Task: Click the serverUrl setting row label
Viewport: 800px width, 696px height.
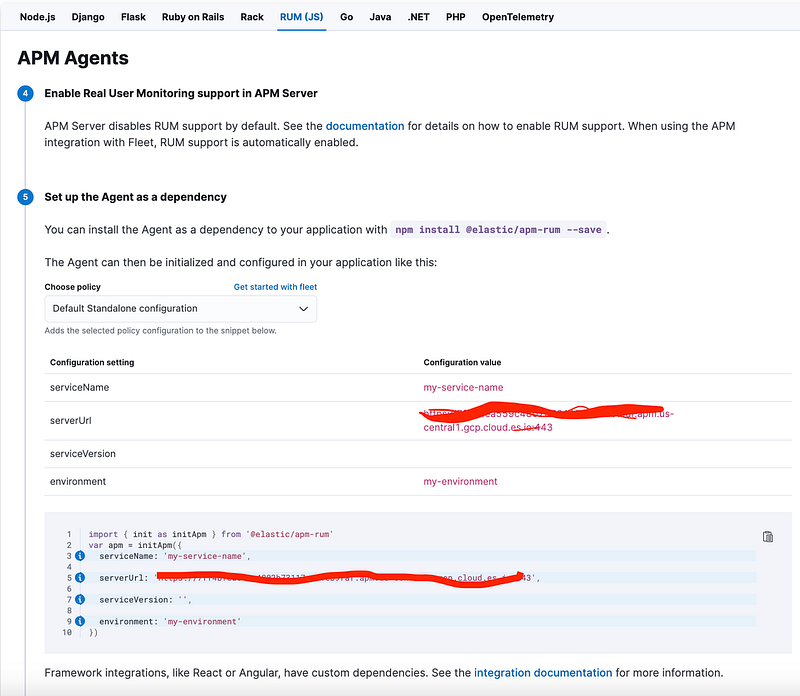Action: pyautogui.click(x=70, y=420)
